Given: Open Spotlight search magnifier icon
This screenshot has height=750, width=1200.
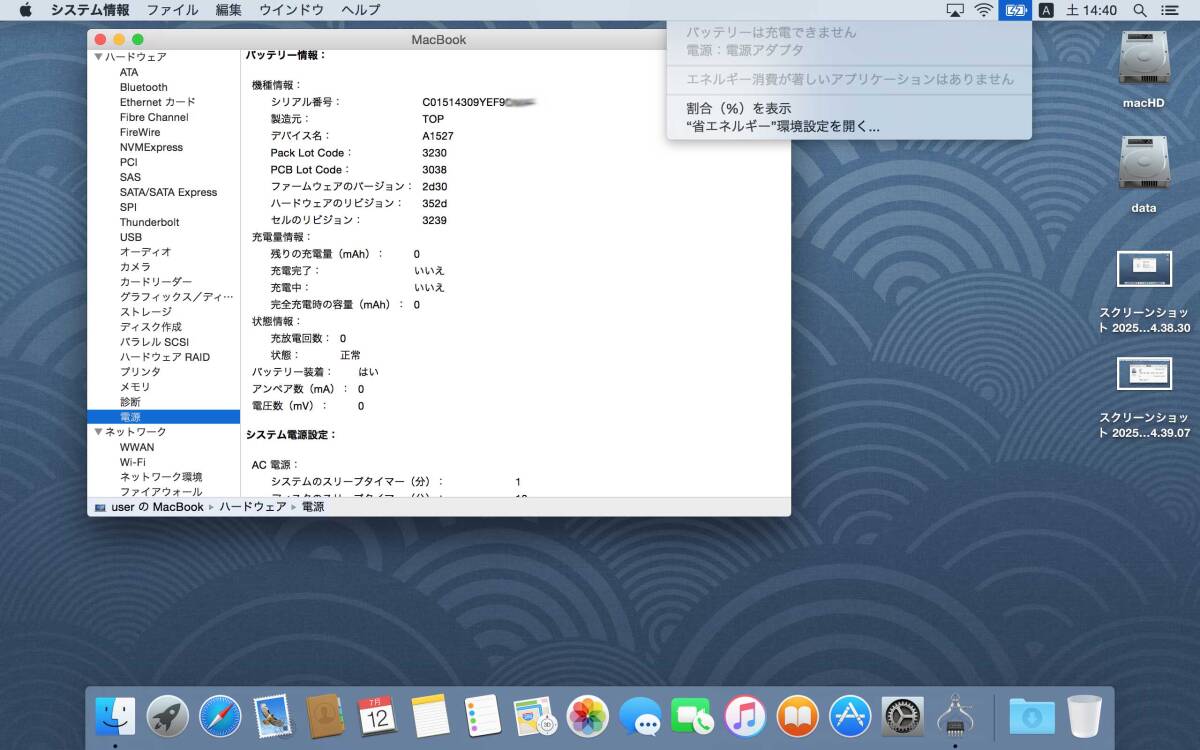Looking at the screenshot, I should [1140, 10].
